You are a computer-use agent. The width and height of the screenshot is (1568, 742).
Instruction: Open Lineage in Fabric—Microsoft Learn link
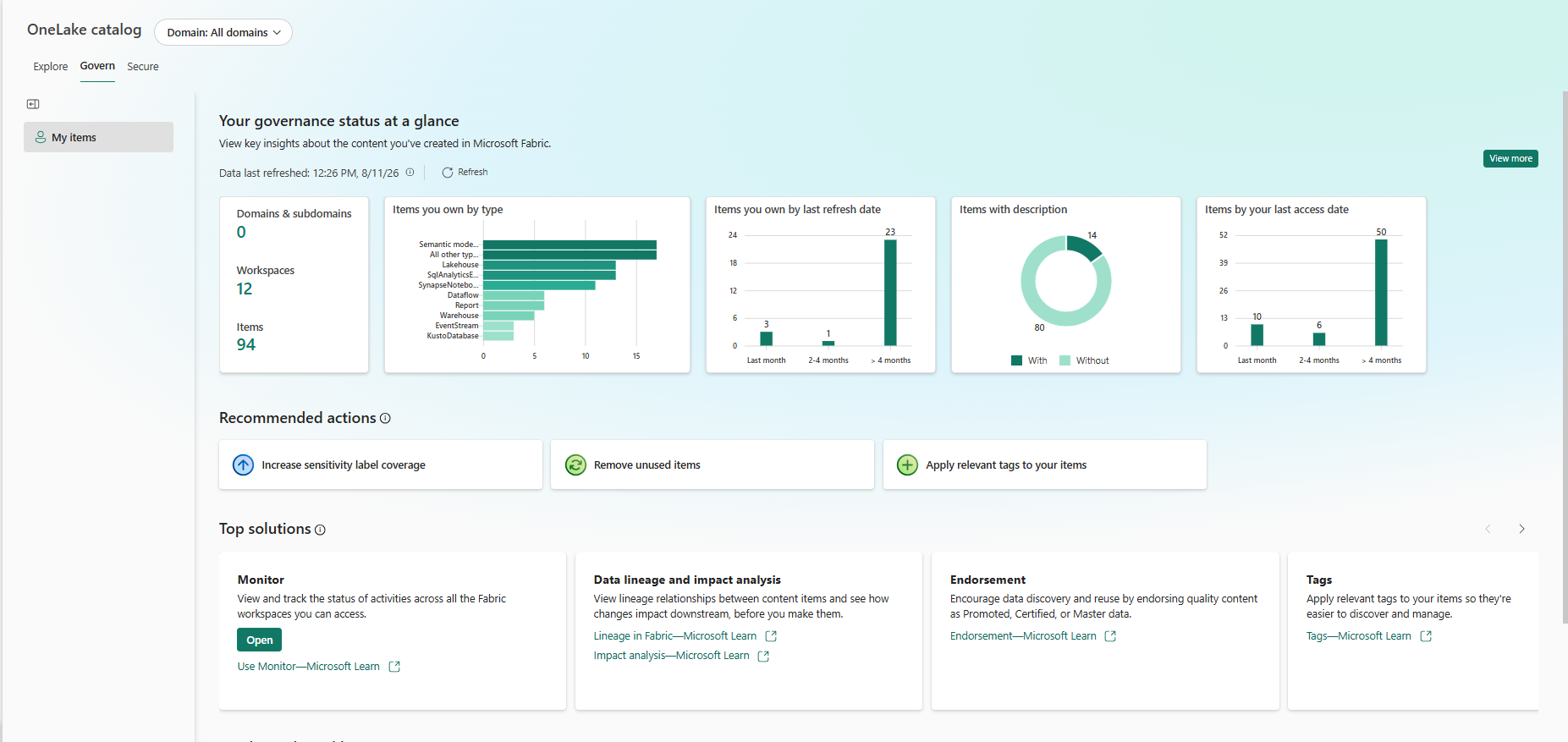[x=675, y=636]
